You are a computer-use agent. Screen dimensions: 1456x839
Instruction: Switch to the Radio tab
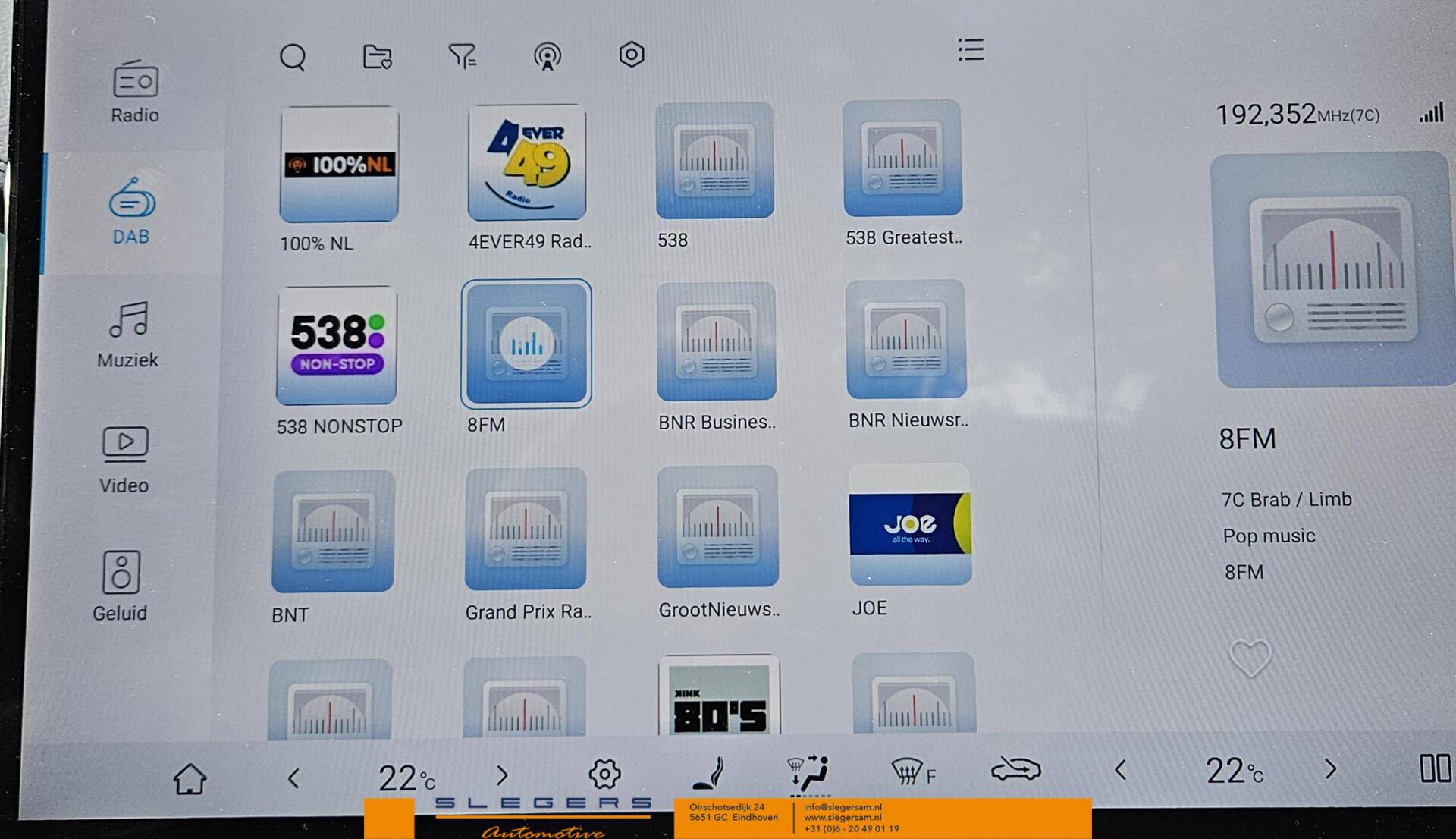coord(135,93)
